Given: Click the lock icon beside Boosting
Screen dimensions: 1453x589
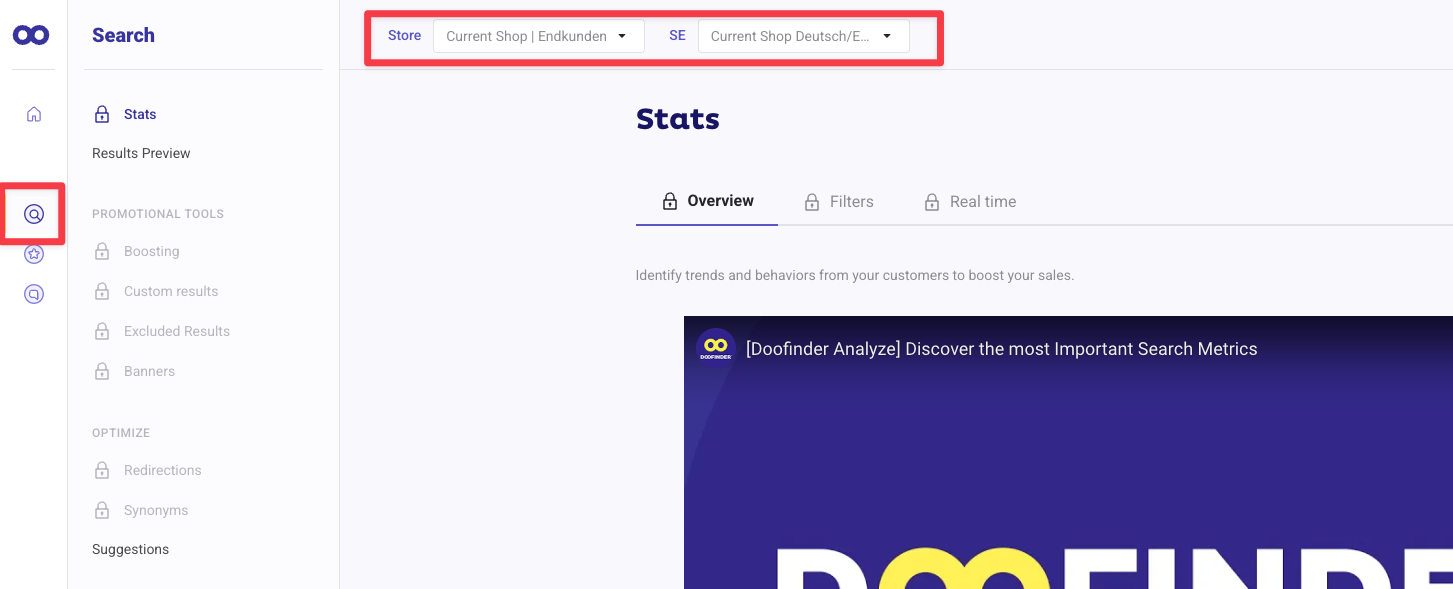Looking at the screenshot, I should pyautogui.click(x=102, y=251).
